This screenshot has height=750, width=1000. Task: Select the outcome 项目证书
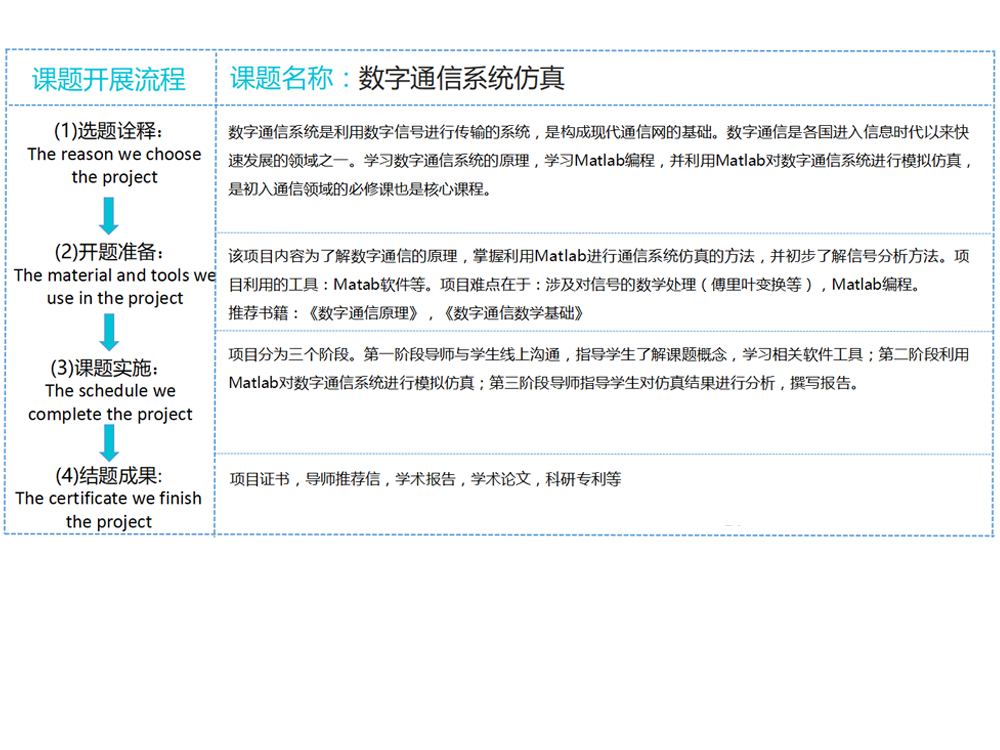260,479
